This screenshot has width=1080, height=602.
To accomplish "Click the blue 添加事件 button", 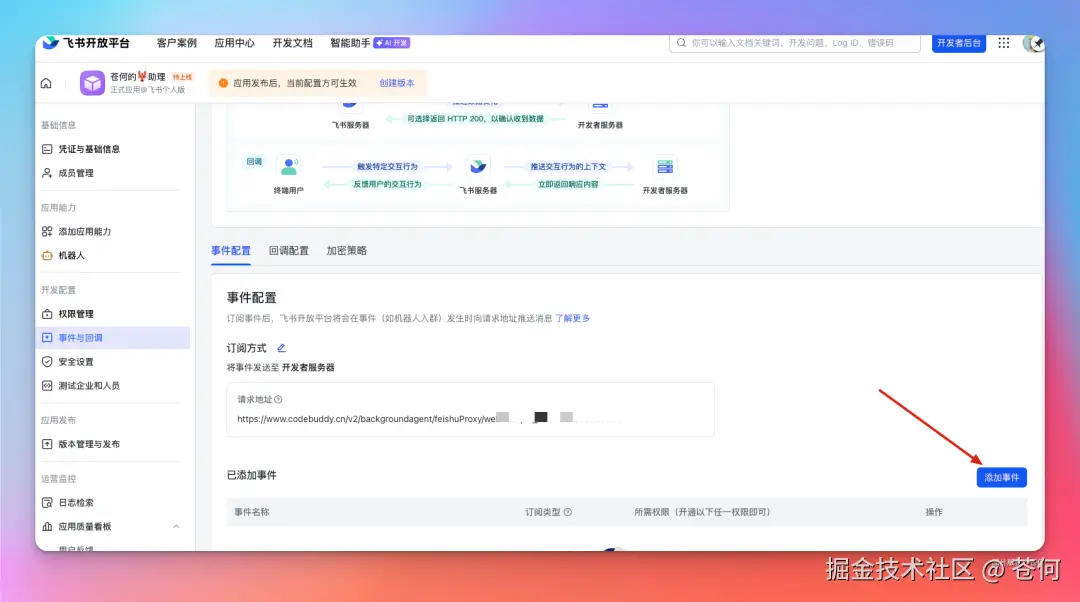I will (x=1001, y=477).
